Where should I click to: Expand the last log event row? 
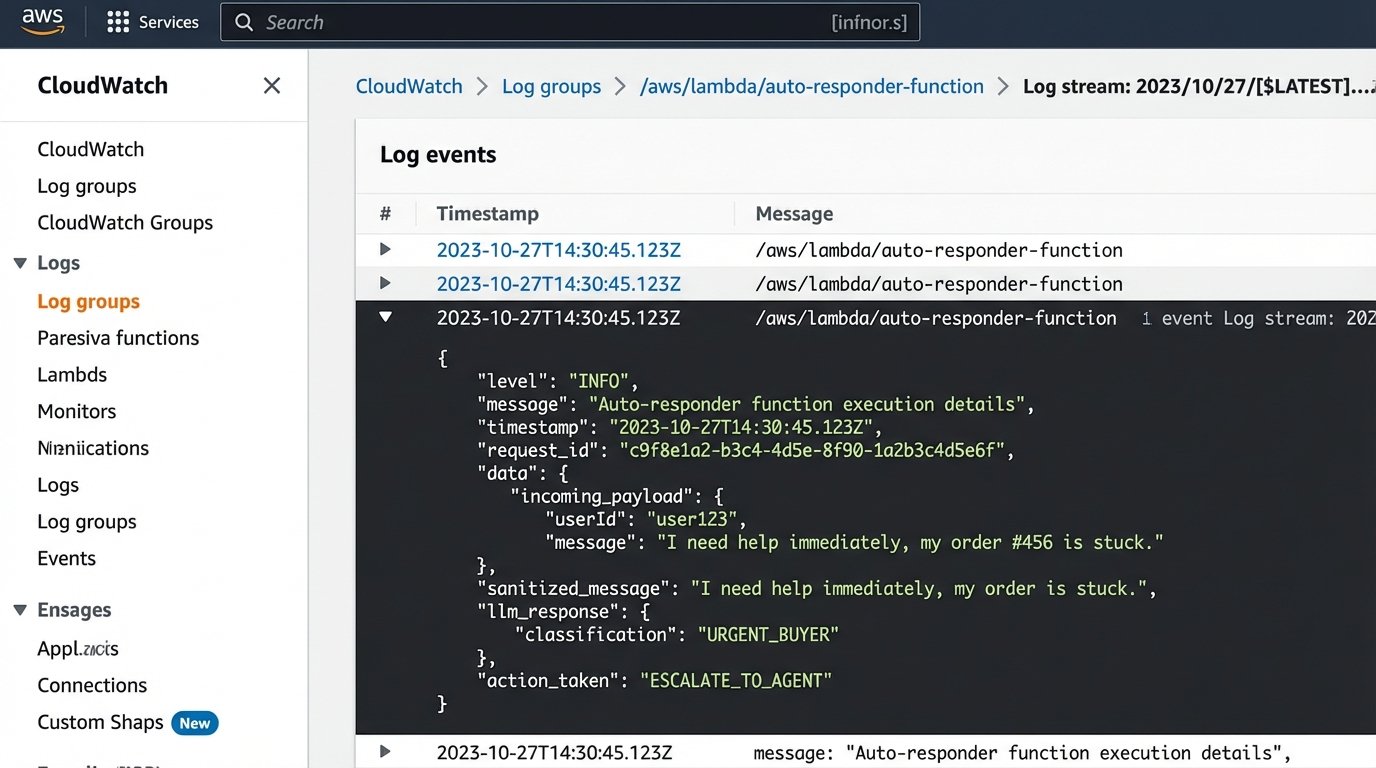pos(385,751)
